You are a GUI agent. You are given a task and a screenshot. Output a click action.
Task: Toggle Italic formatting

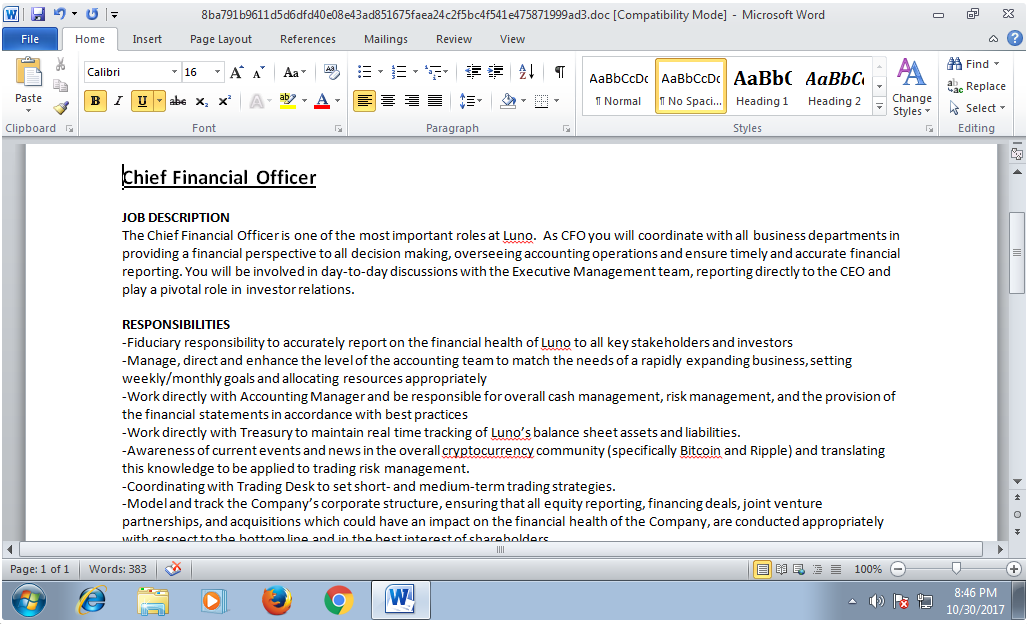coord(118,101)
